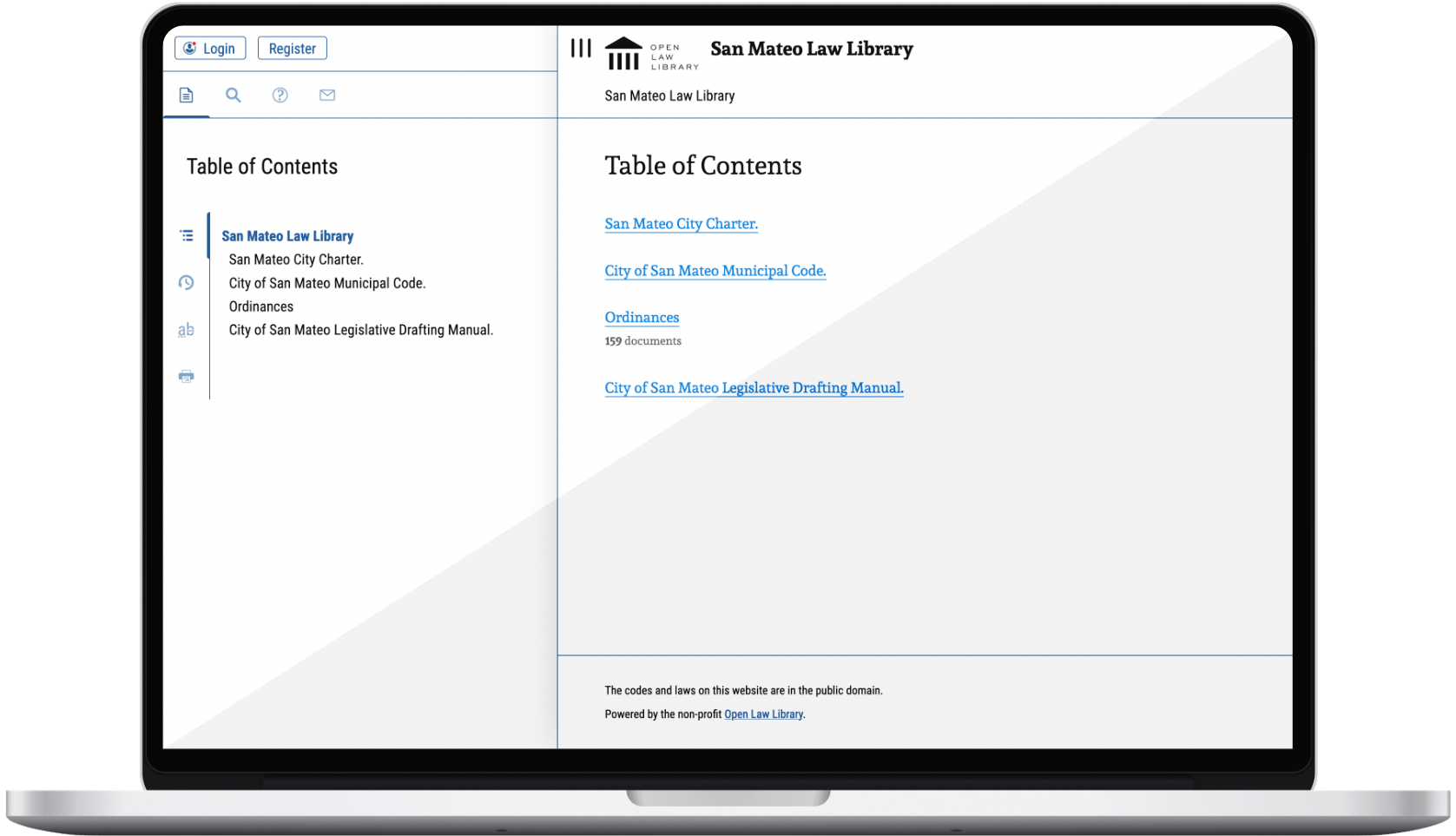Select Ordinances in sidebar tree
The height and width of the screenshot is (836, 1456).
261,306
